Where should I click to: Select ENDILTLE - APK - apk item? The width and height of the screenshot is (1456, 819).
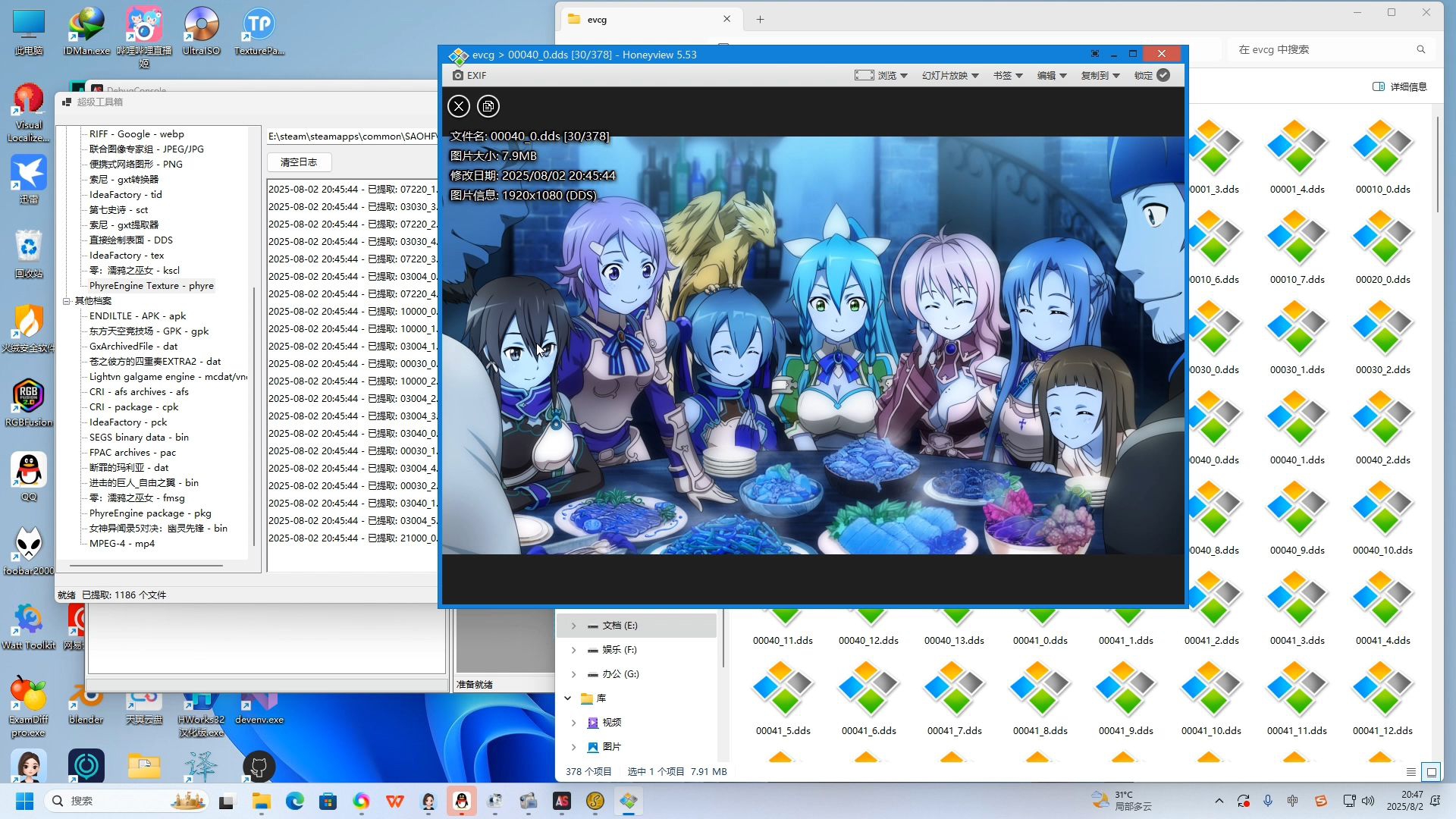(x=137, y=316)
